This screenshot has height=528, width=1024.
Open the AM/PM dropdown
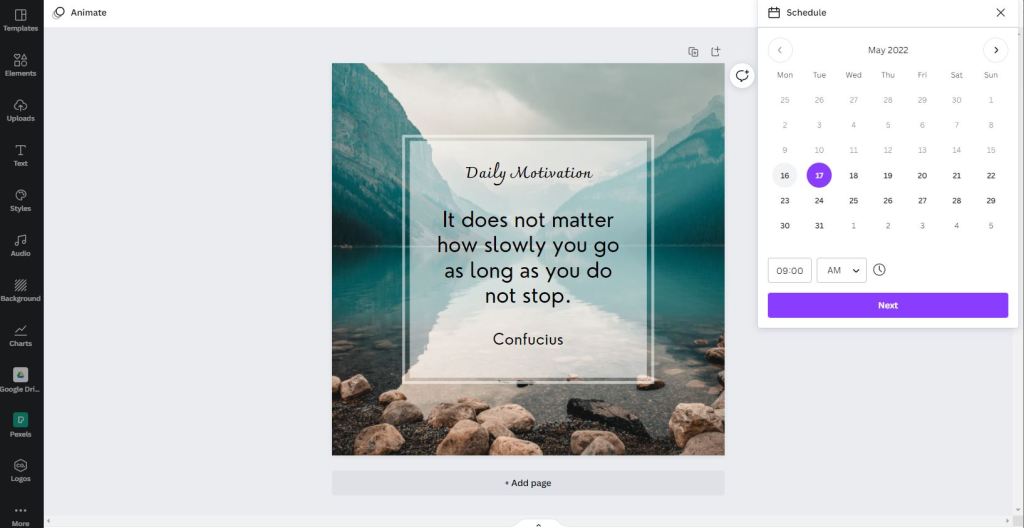pyautogui.click(x=841, y=271)
